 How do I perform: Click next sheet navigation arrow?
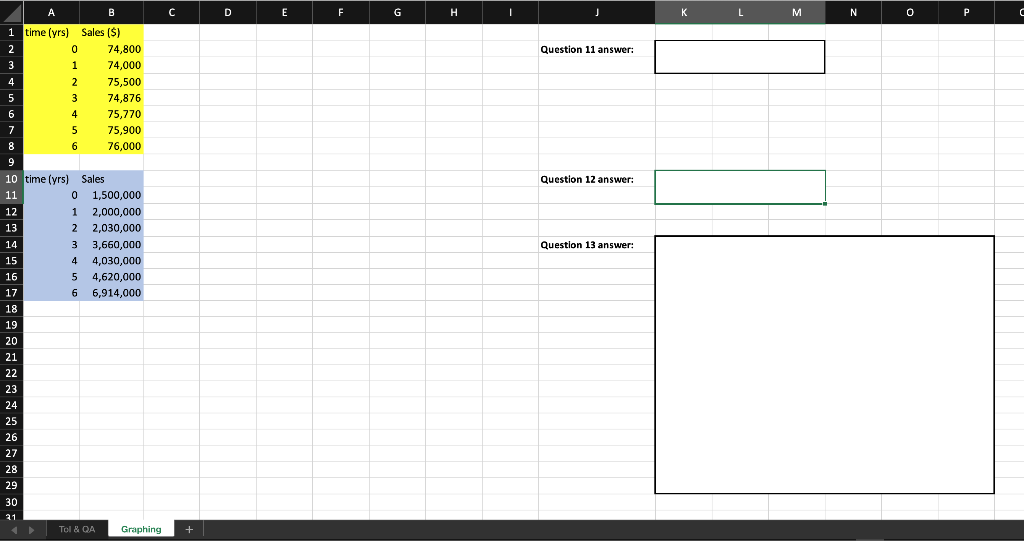(31, 530)
